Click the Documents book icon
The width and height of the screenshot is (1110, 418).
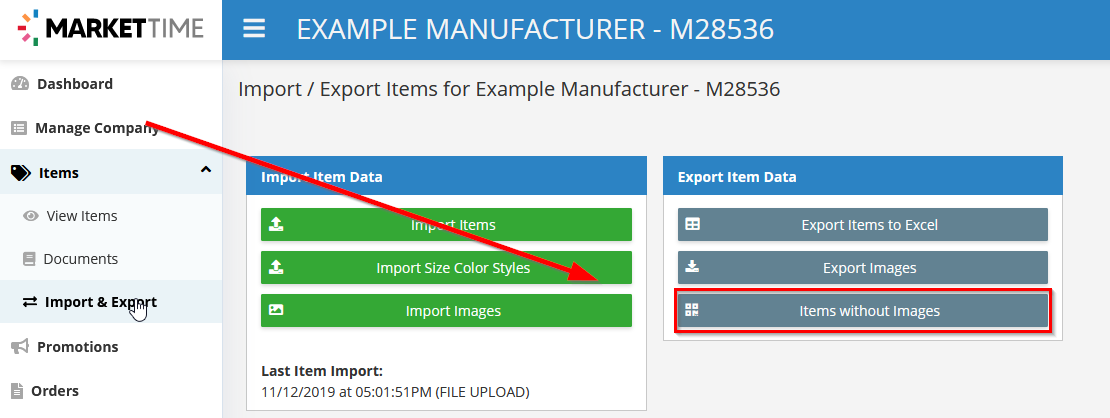(x=29, y=259)
